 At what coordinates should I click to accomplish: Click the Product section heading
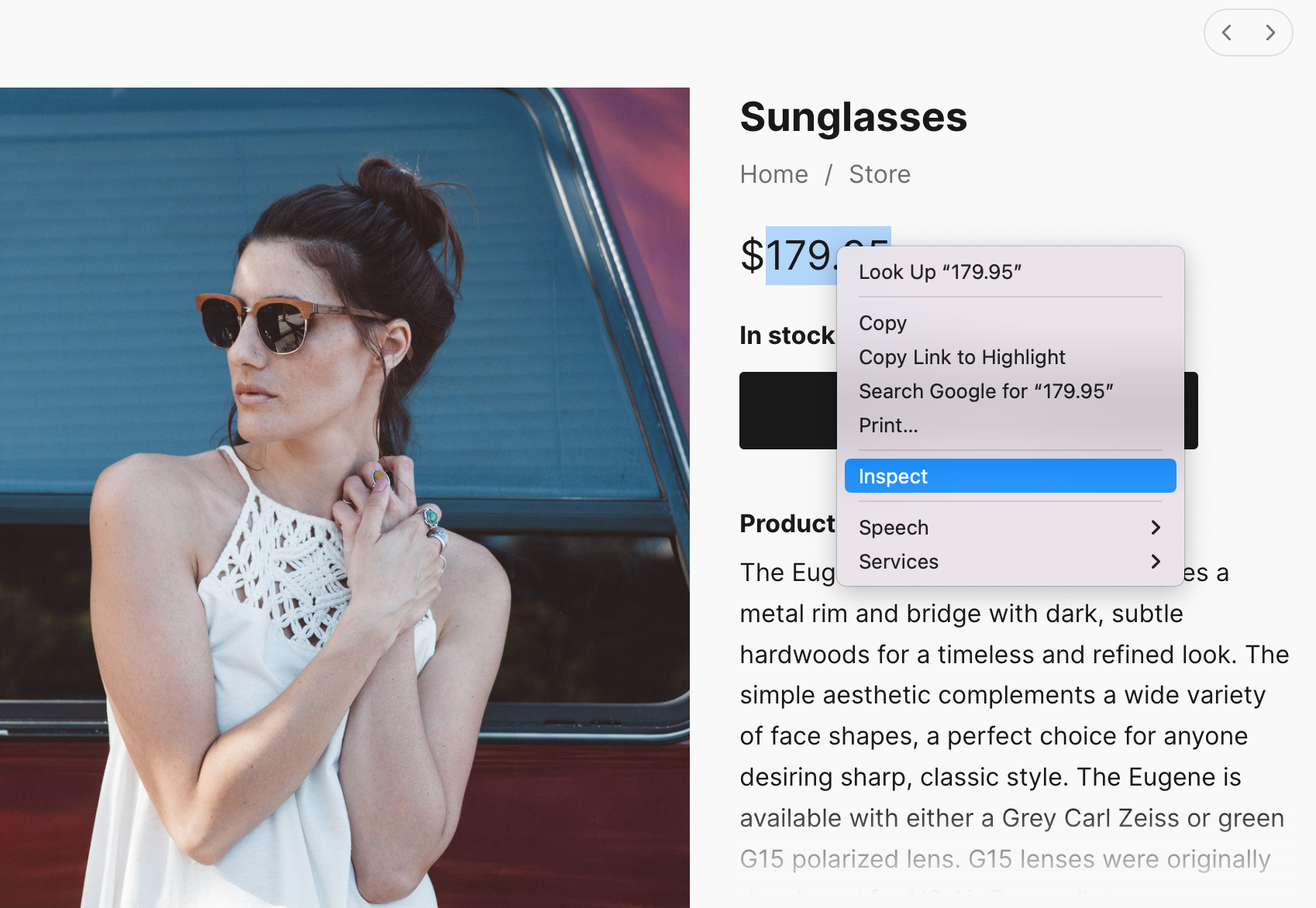click(x=787, y=524)
